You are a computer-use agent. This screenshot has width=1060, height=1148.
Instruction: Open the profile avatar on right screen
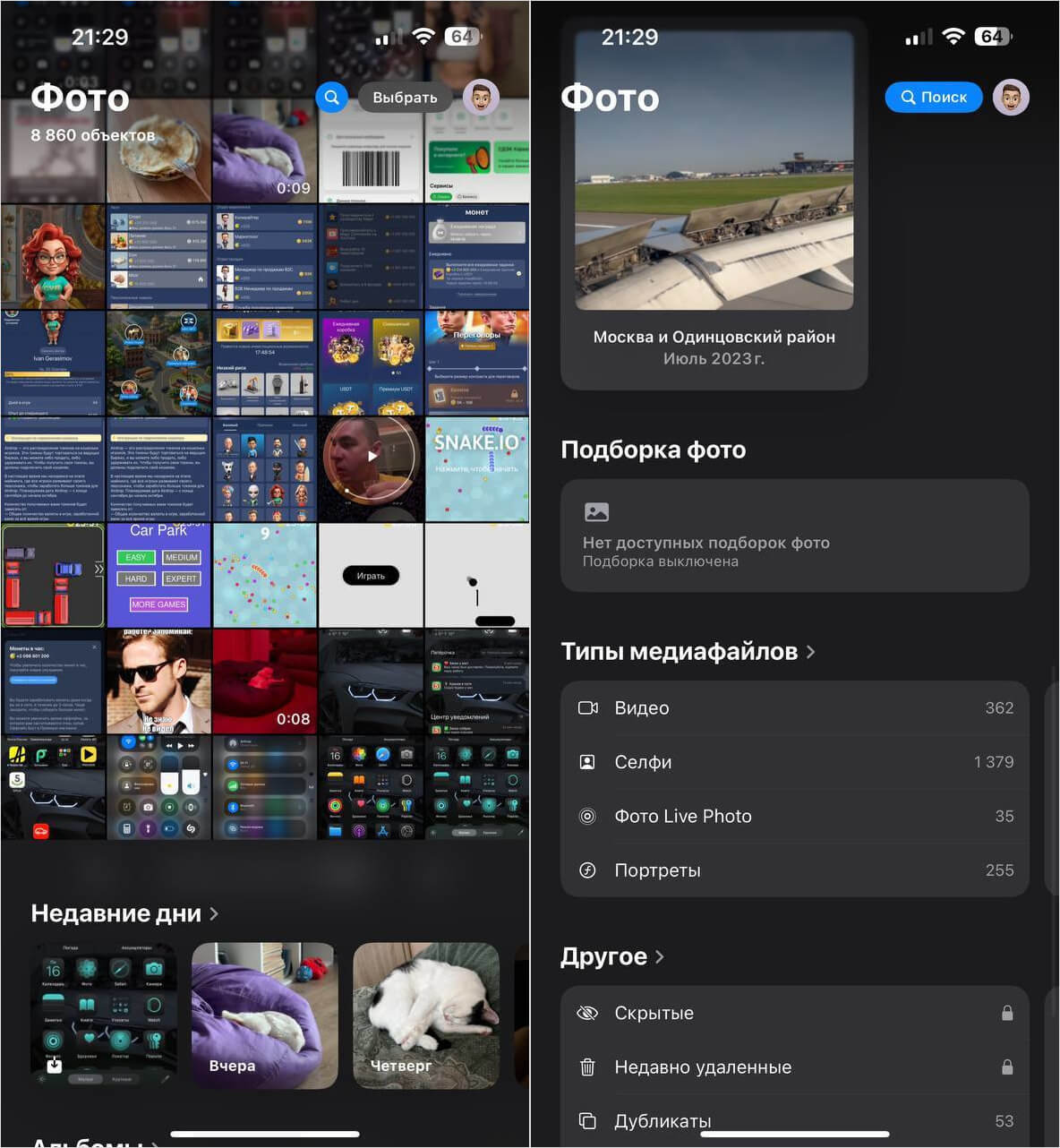click(x=1011, y=97)
